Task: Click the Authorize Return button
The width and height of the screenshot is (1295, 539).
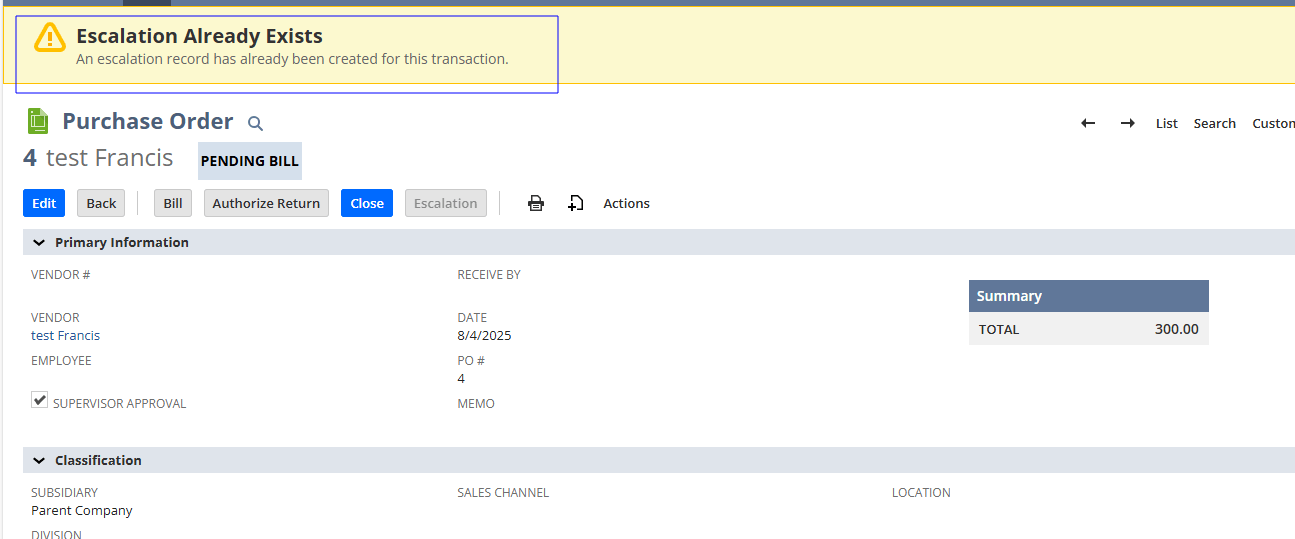Action: (x=266, y=203)
